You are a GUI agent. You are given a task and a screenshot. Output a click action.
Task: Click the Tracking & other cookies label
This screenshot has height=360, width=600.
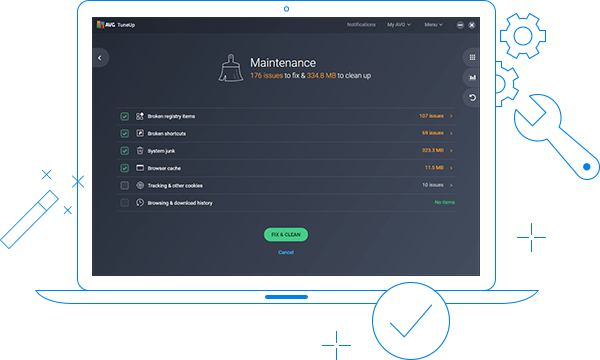pyautogui.click(x=175, y=186)
